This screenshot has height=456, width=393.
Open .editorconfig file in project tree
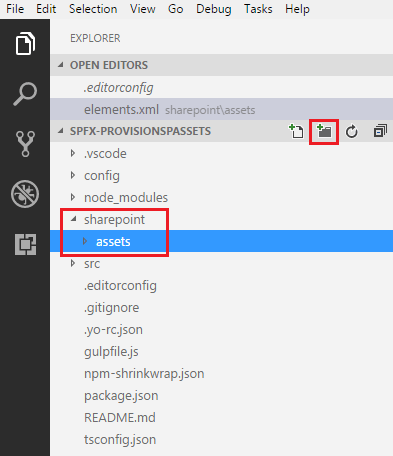click(221, 285)
